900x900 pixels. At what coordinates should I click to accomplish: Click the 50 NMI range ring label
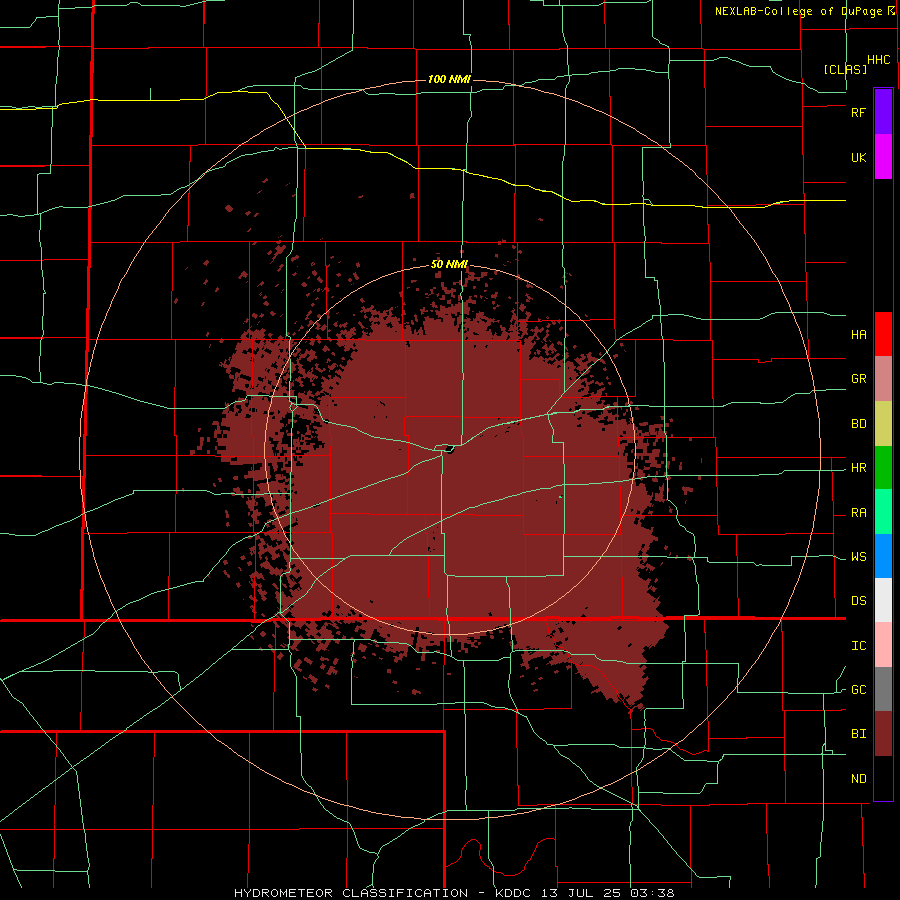point(449,265)
